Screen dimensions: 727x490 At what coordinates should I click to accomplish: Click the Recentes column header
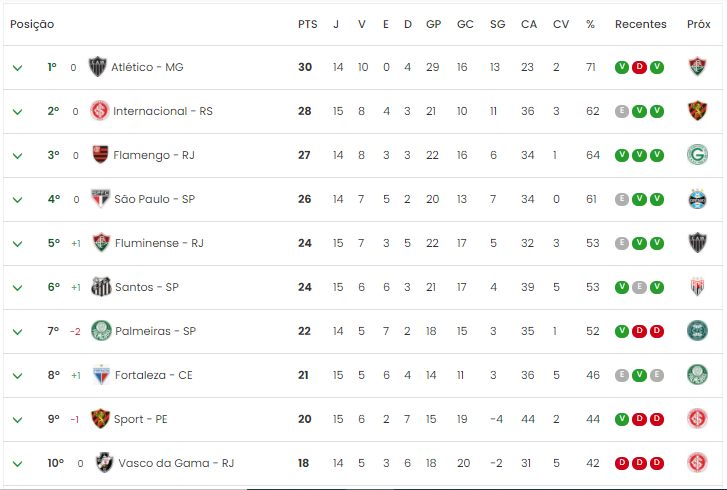[640, 24]
